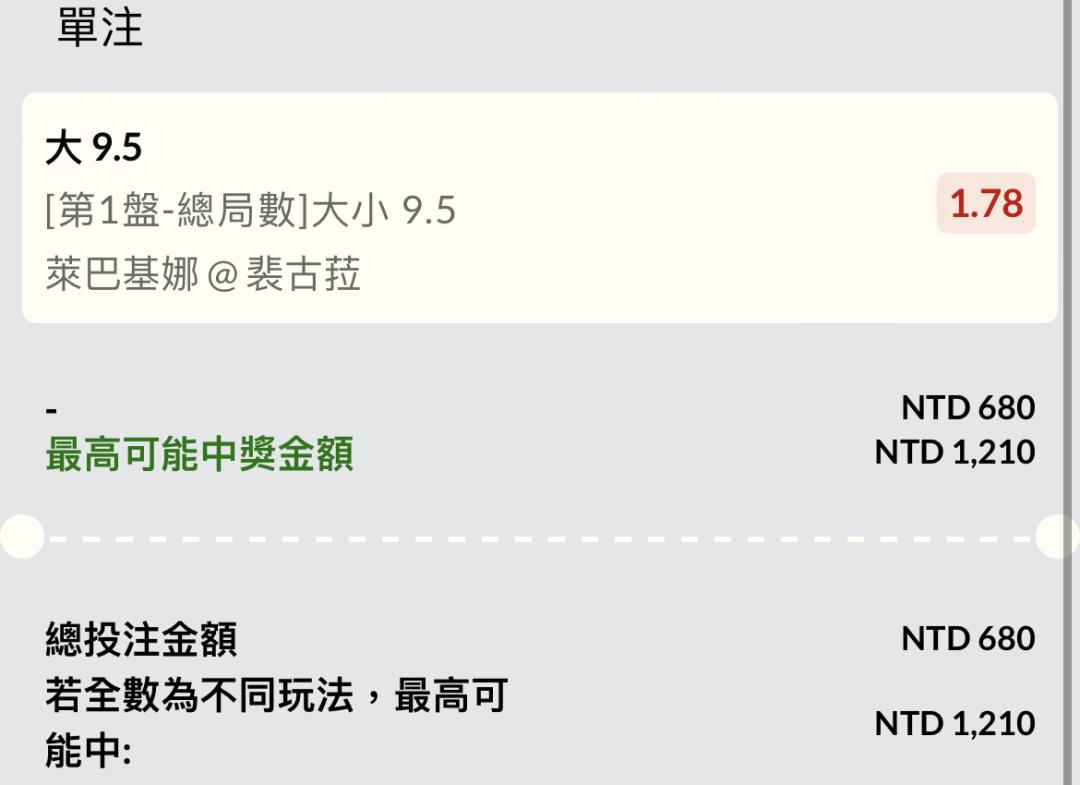Tap the NTD 680 total beside 總投注金額
Screen dimensions: 1080x785
967,639
